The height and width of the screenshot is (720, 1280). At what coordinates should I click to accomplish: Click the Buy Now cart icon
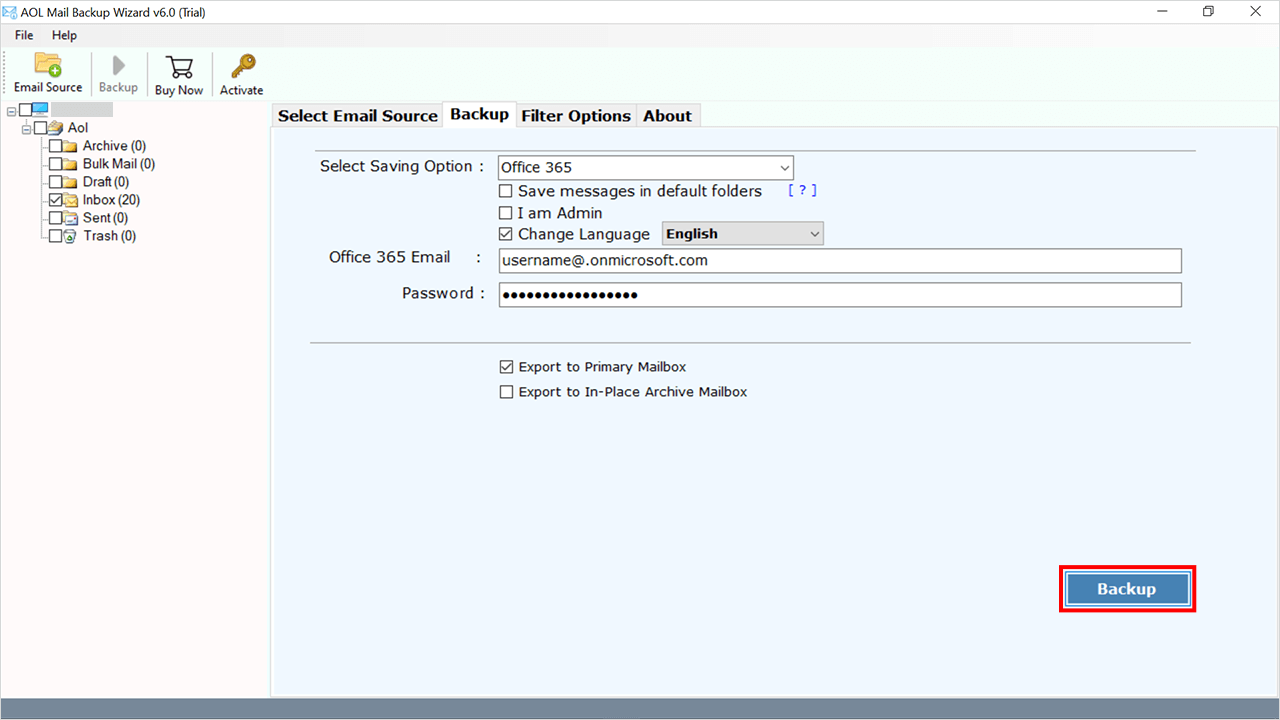(179, 67)
